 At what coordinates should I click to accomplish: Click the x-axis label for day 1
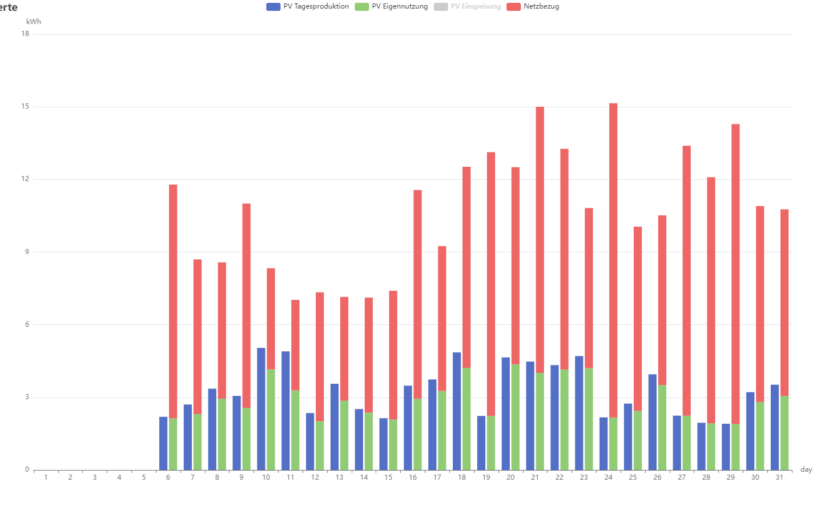coord(46,477)
